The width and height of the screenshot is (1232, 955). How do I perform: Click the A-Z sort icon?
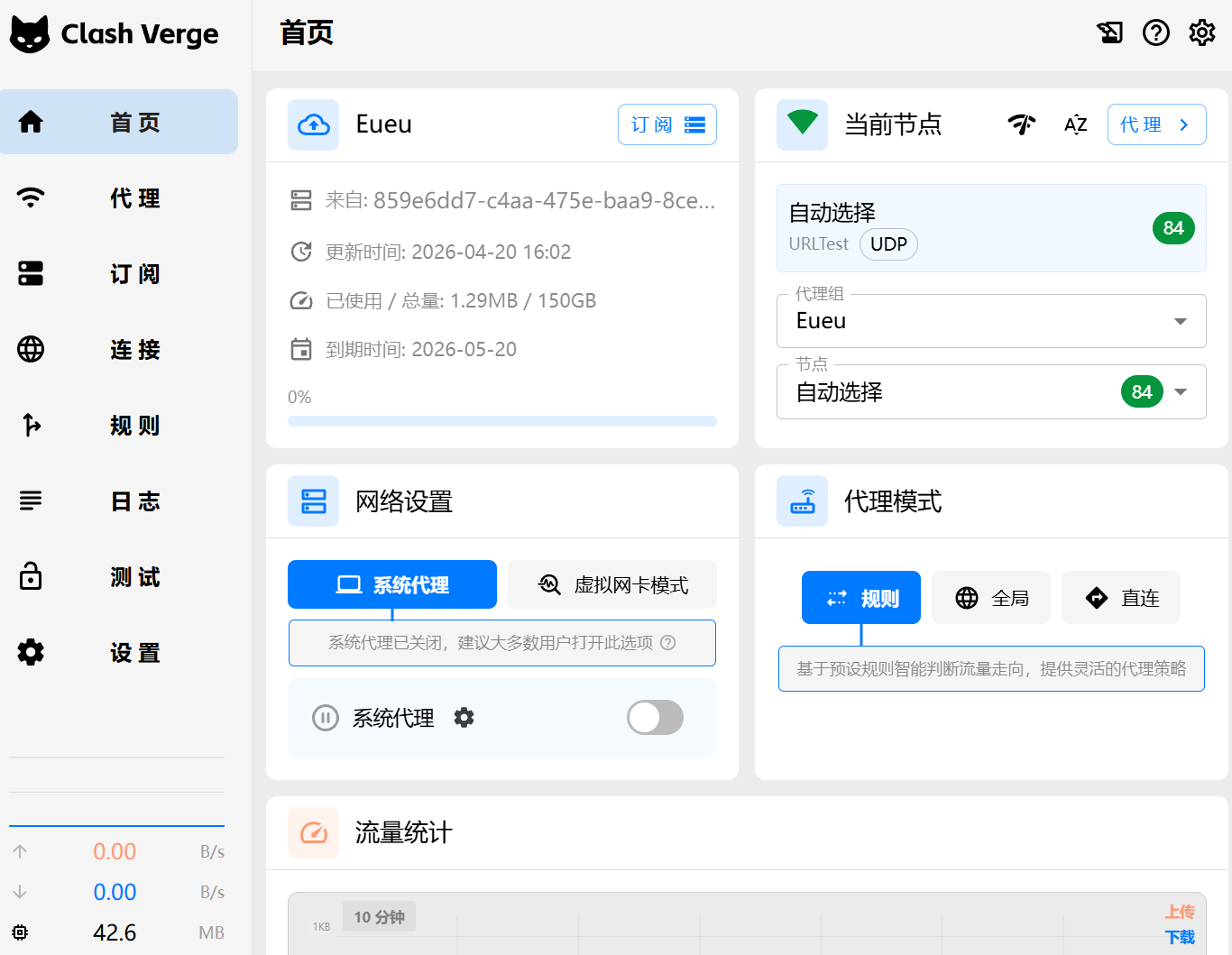[x=1075, y=124]
